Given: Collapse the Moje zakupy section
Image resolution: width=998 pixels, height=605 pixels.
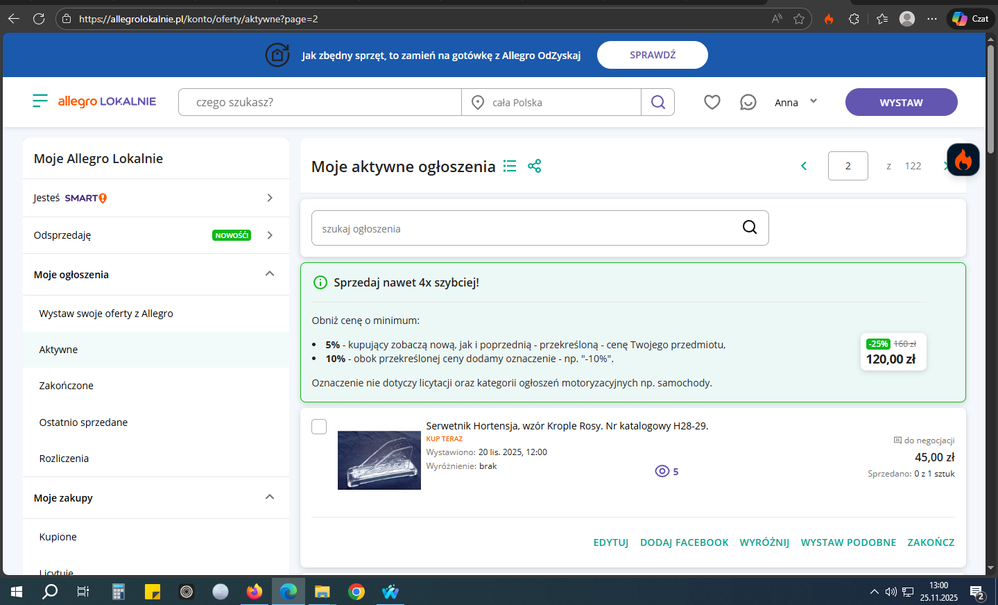Looking at the screenshot, I should click(269, 497).
